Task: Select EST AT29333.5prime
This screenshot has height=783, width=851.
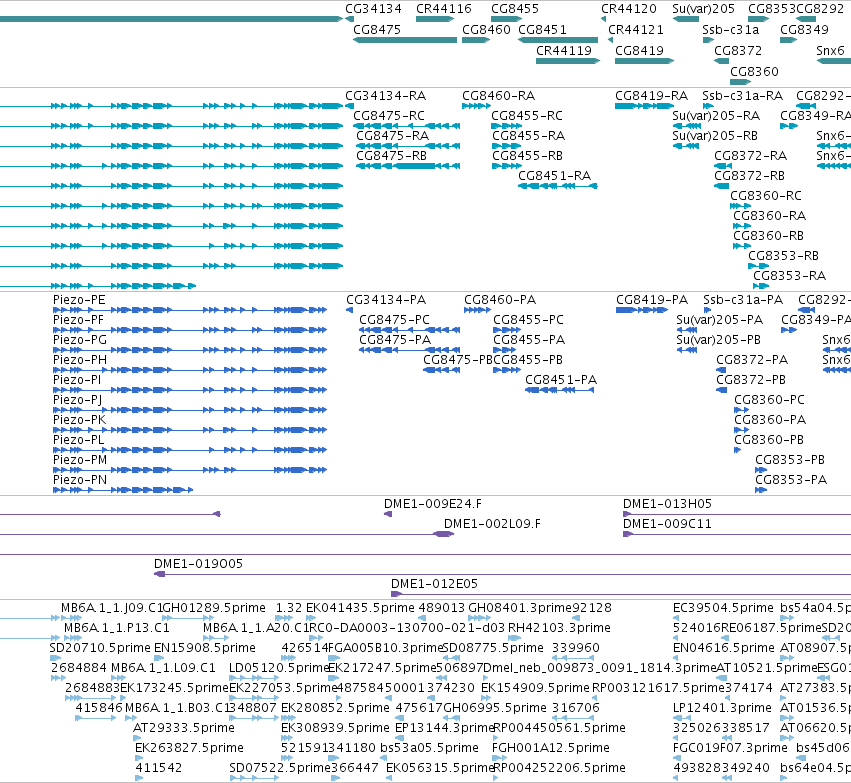Action: point(184,728)
